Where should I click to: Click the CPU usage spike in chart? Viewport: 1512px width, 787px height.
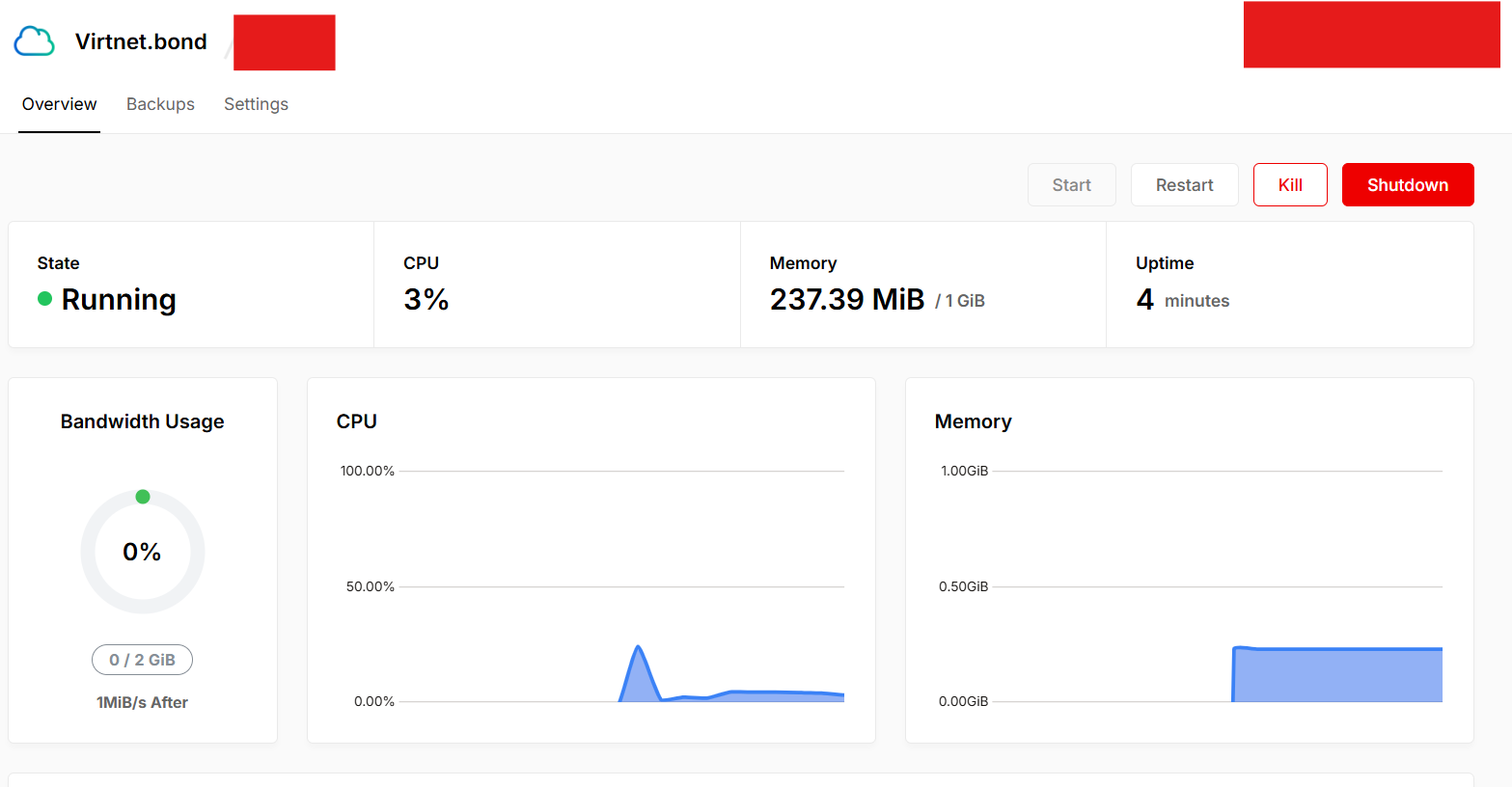click(638, 664)
